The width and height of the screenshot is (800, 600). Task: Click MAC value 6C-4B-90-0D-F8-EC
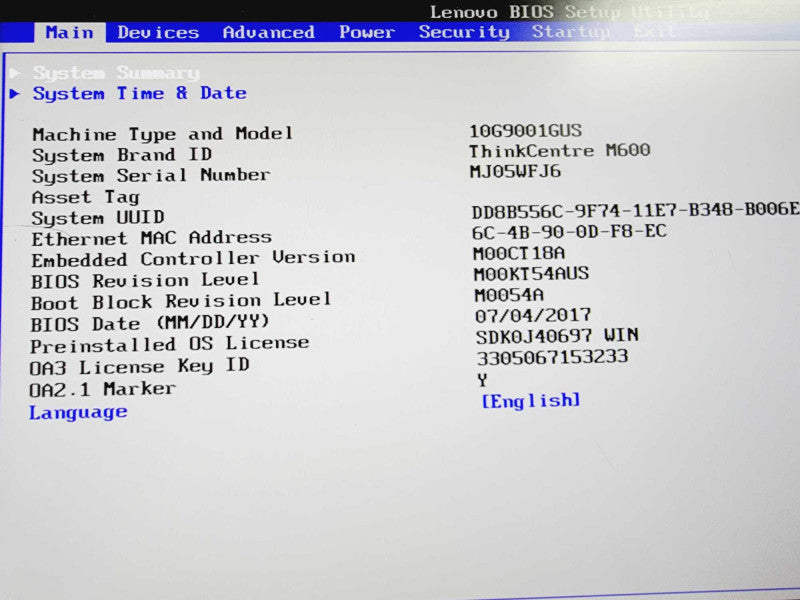tap(569, 232)
